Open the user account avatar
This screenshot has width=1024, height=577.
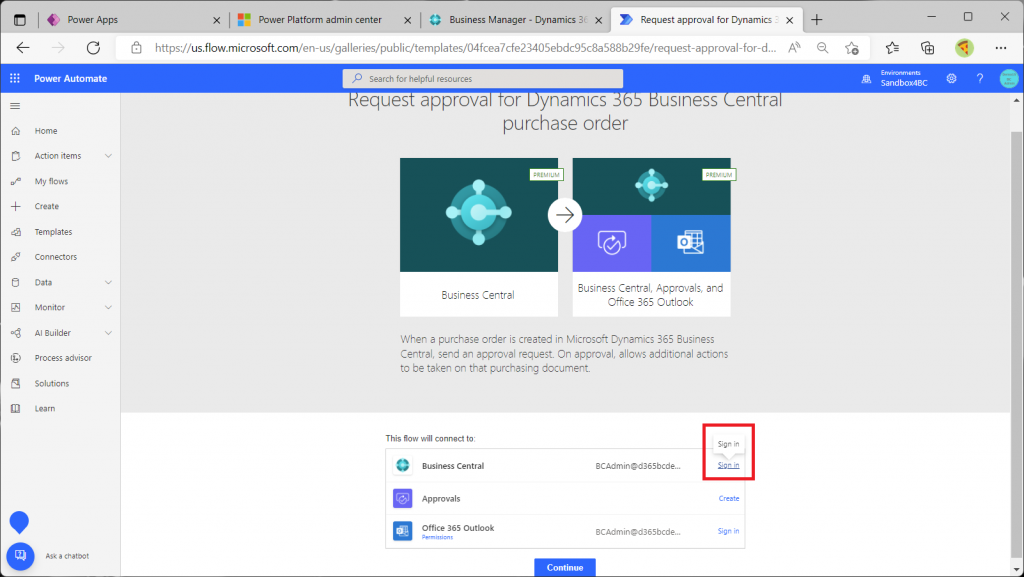coord(1009,78)
